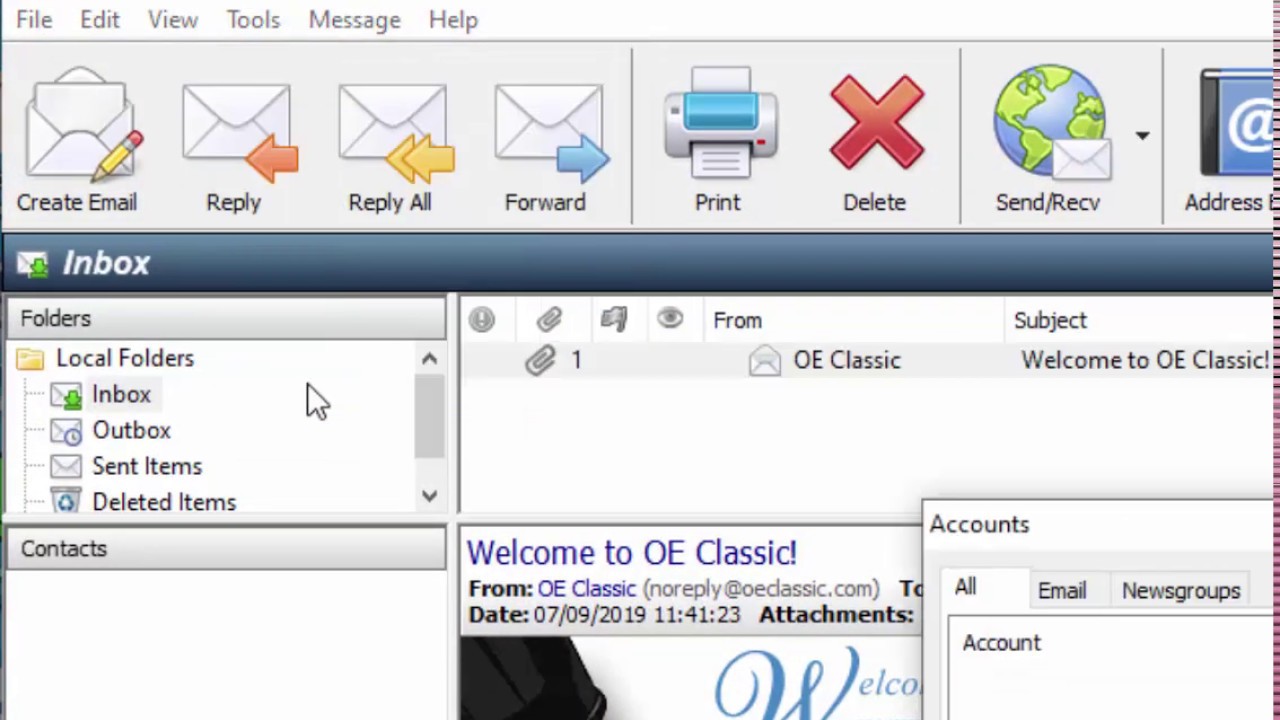Open the View menu
The height and width of the screenshot is (720, 1280).
click(173, 20)
